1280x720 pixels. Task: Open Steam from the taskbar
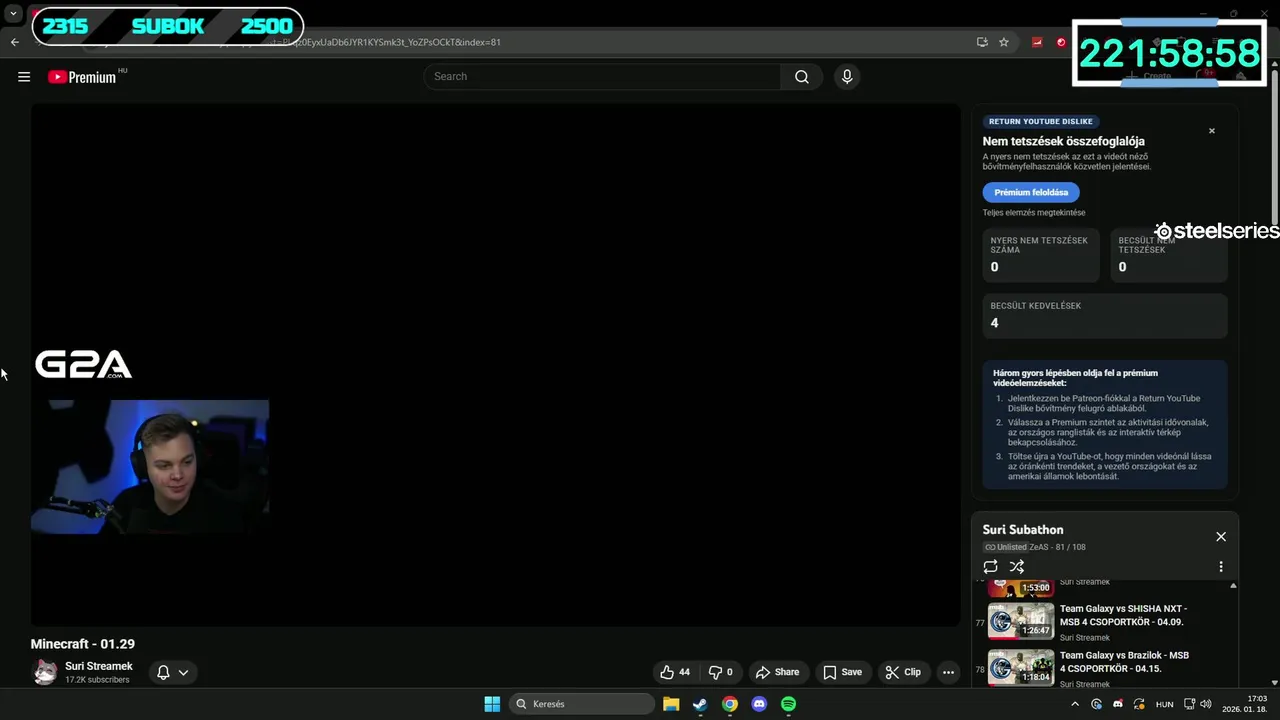pos(700,704)
